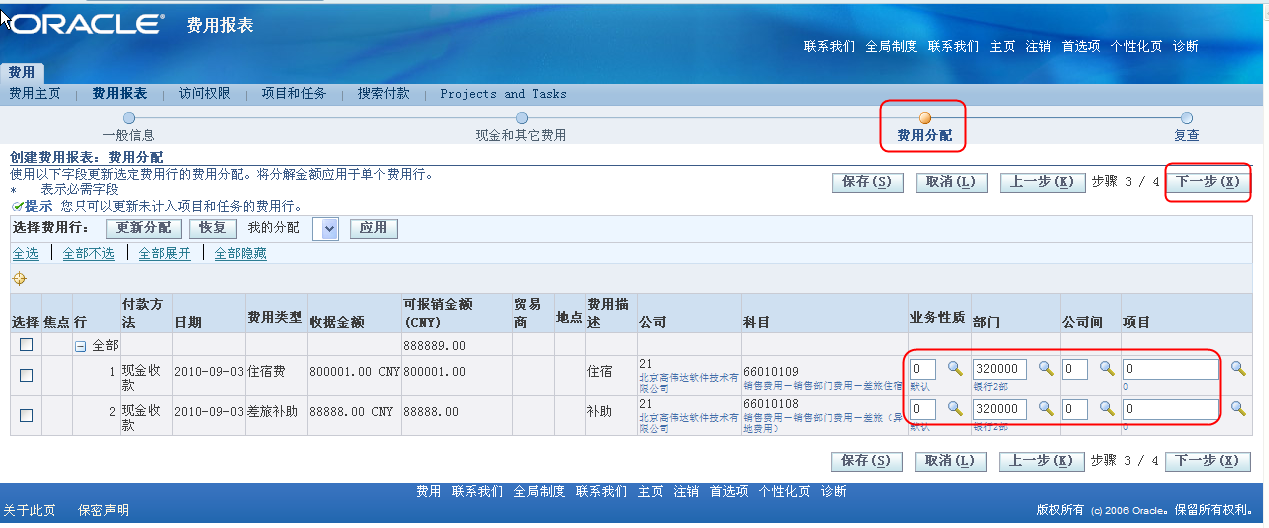Open 诊断 in the top header
Screen dimensions: 1269x528
pyautogui.click(x=1186, y=46)
